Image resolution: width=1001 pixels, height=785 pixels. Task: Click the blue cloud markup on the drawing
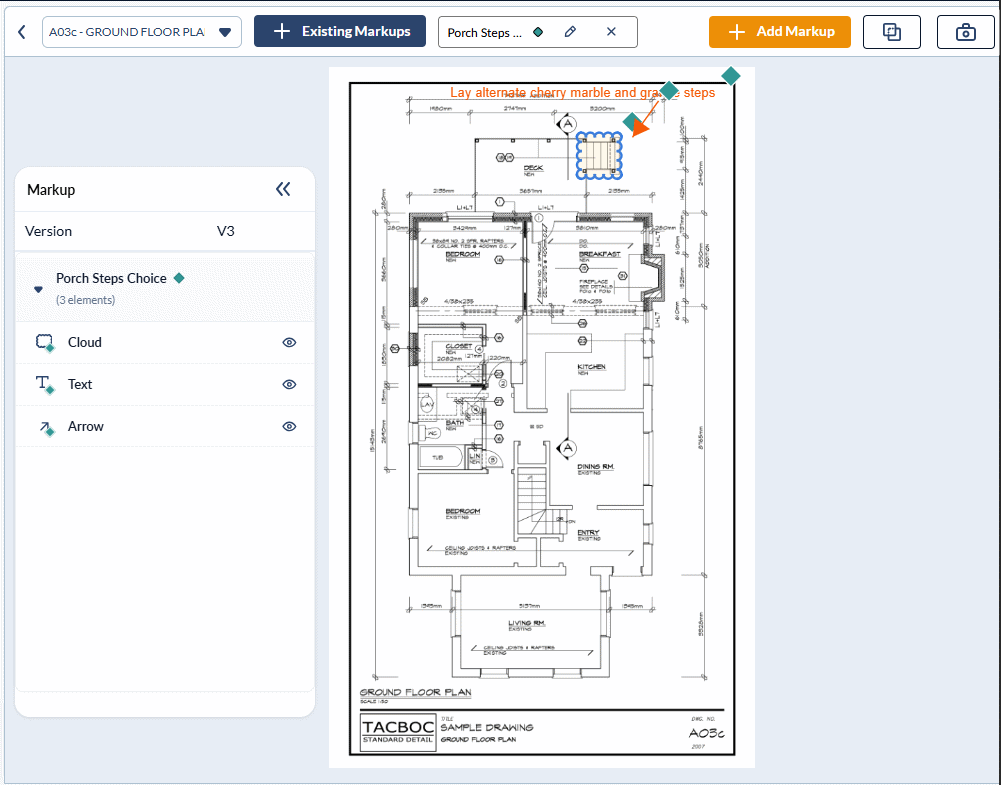pos(599,155)
